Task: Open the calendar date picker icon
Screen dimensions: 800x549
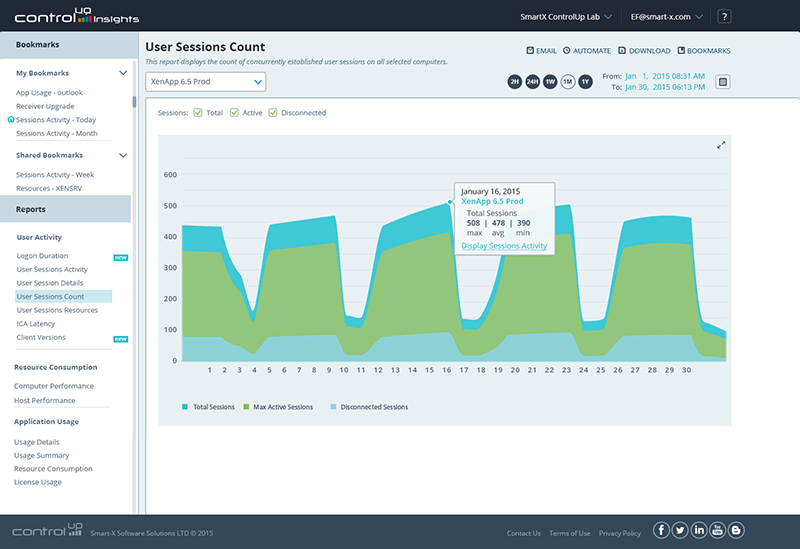Action: [x=722, y=82]
